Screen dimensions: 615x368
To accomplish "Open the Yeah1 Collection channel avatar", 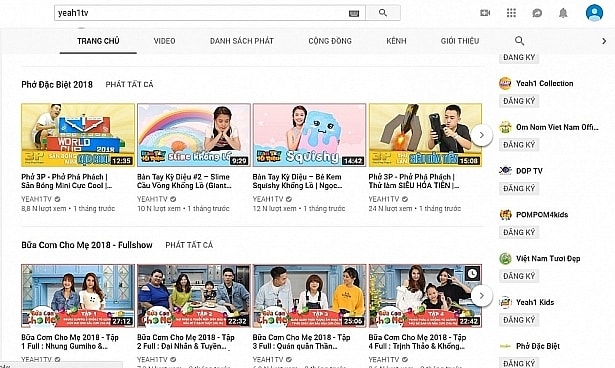I will click(x=505, y=83).
